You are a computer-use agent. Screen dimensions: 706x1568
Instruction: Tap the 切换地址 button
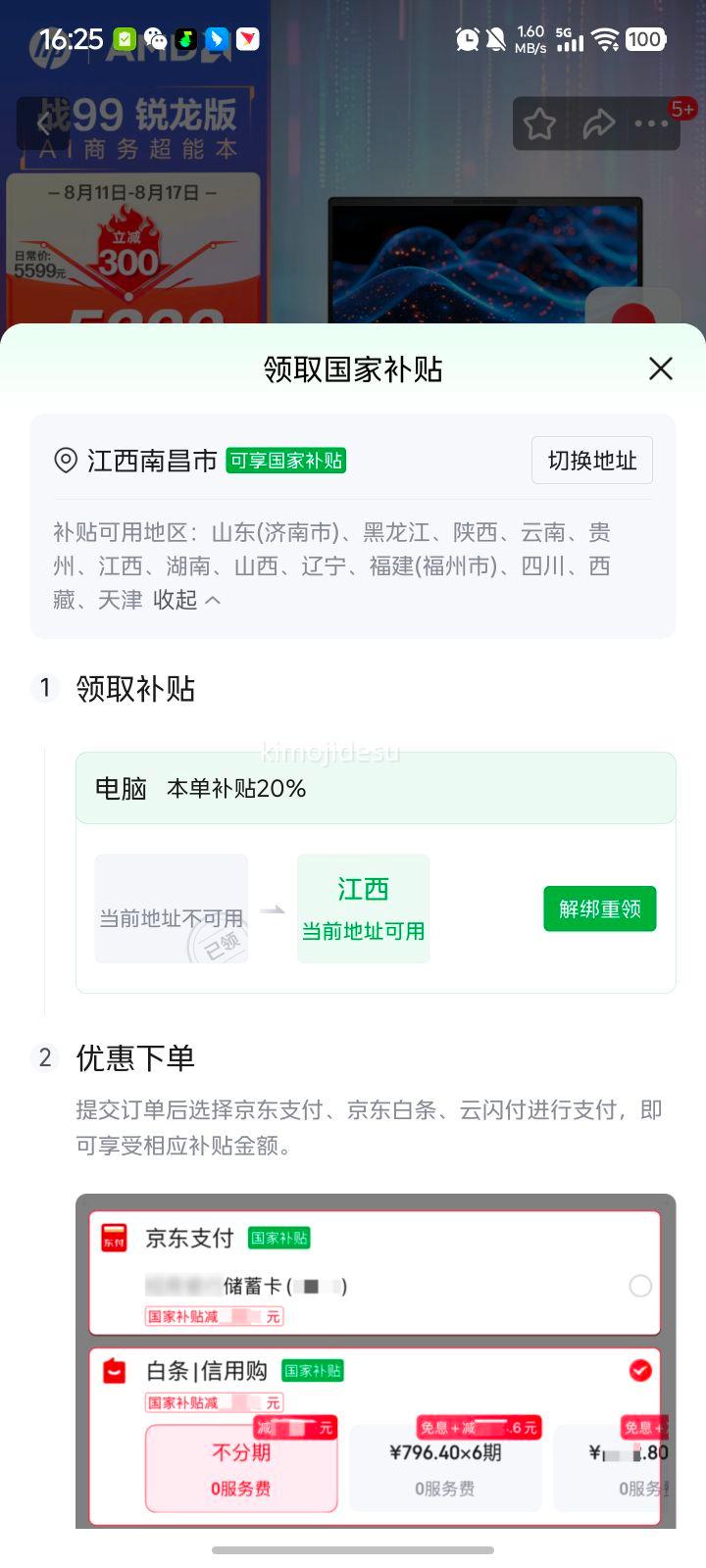point(592,461)
